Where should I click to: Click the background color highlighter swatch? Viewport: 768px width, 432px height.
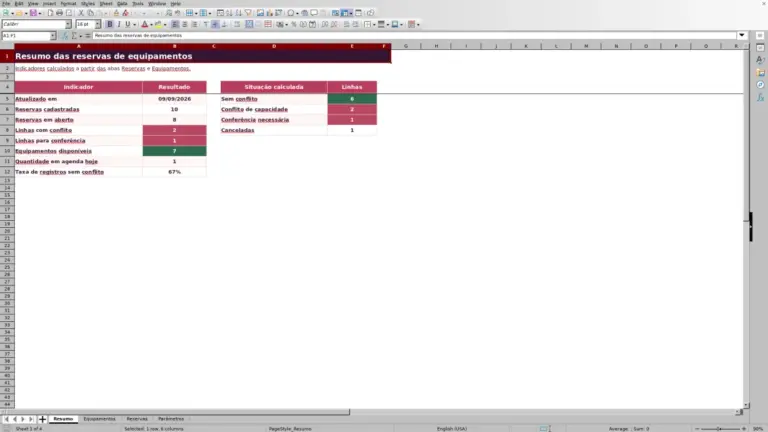tap(158, 24)
